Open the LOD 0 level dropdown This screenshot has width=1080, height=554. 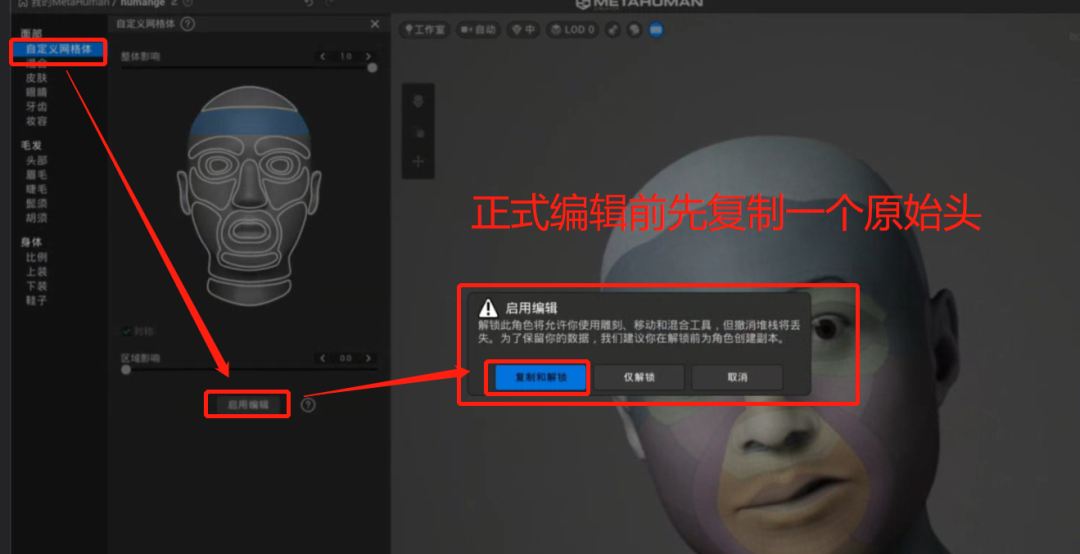pos(573,30)
